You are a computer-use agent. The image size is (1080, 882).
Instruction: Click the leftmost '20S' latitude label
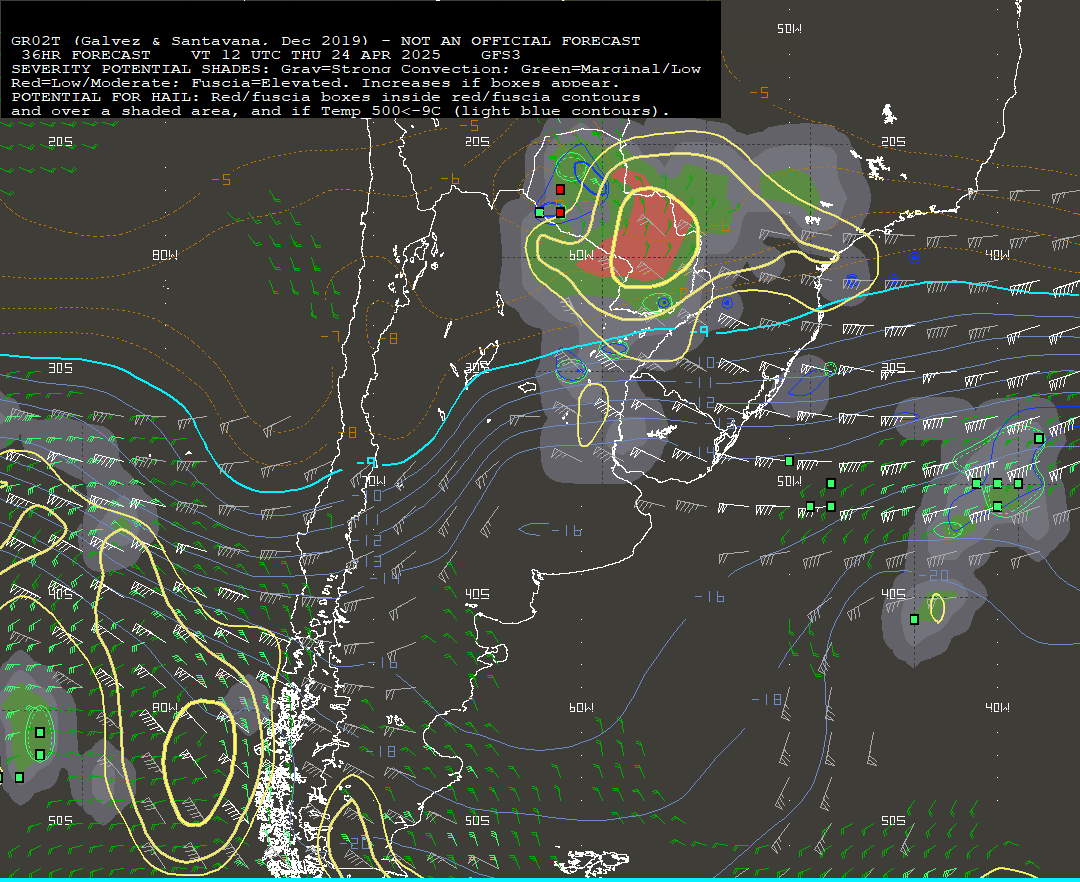coord(61,141)
